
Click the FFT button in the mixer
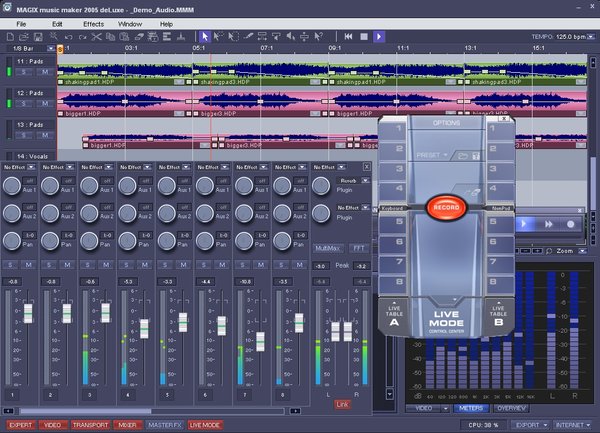click(359, 248)
